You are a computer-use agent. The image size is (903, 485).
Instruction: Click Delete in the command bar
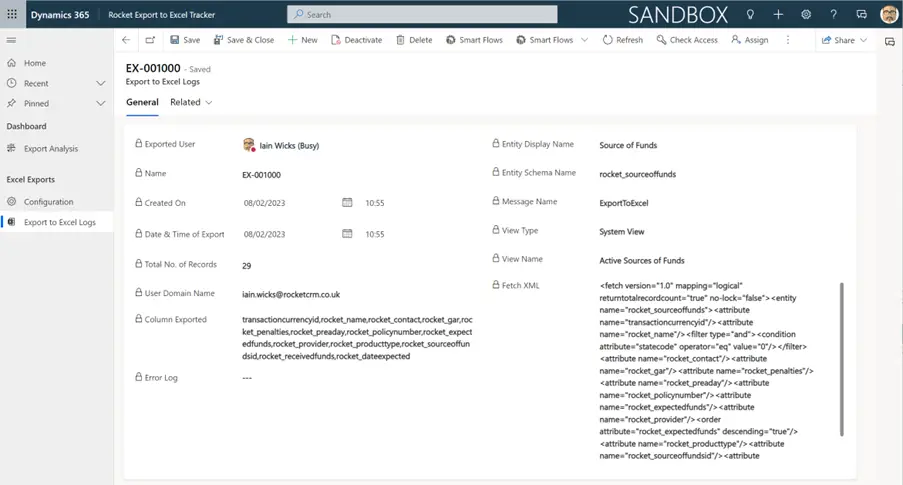pos(414,40)
